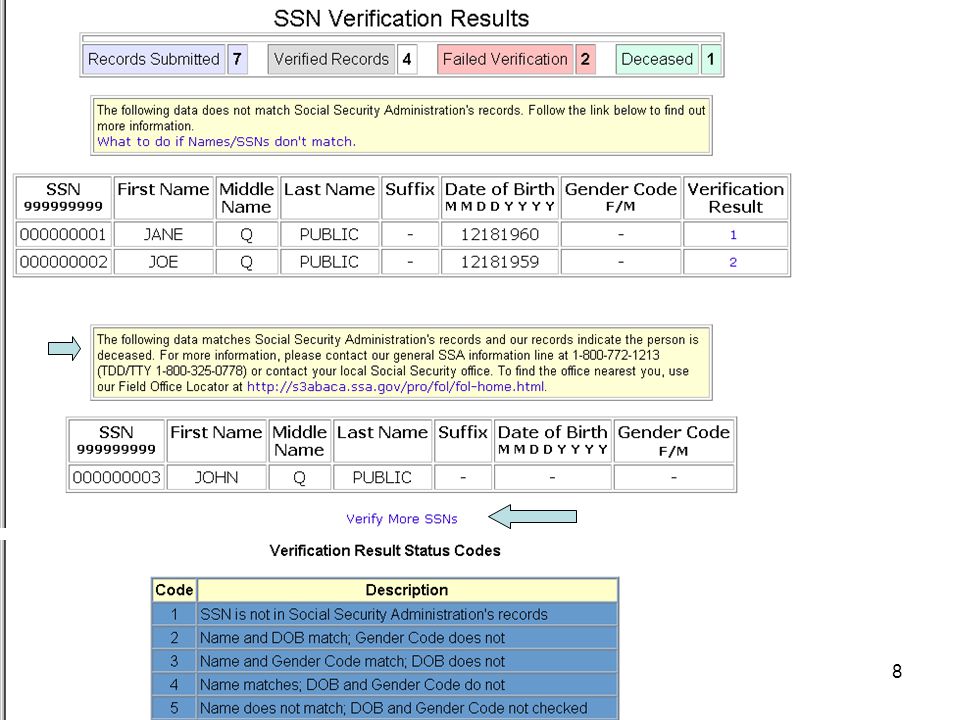Open verification result code 2 for Joe

coord(733,262)
